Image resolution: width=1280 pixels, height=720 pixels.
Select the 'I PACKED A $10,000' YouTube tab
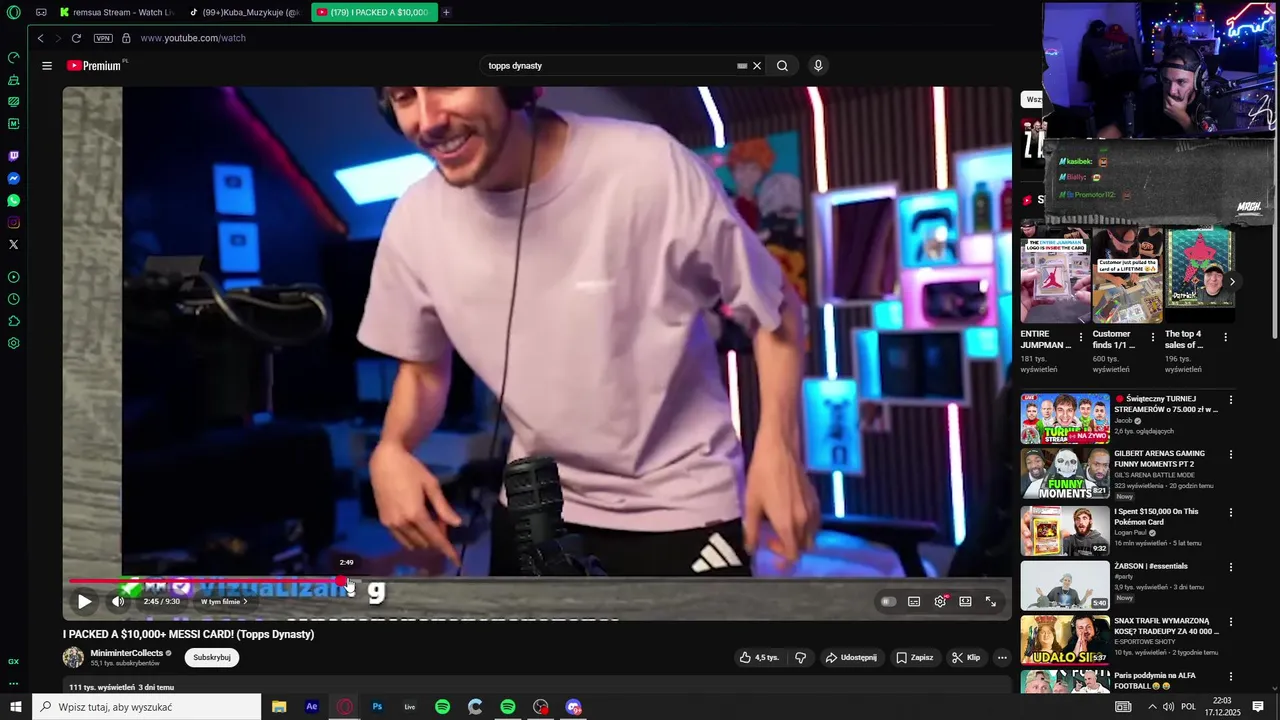click(374, 12)
